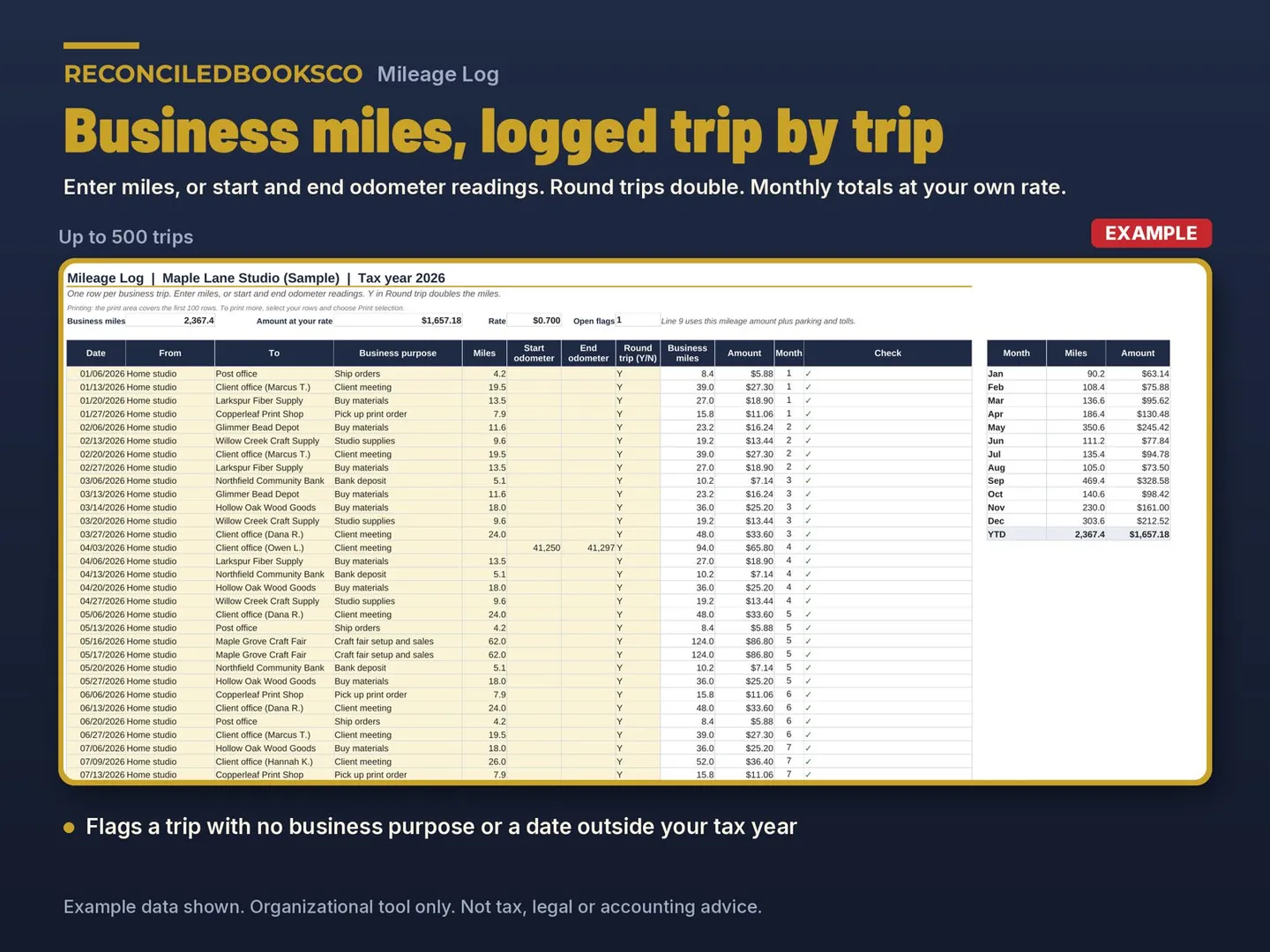The width and height of the screenshot is (1270, 952).
Task: Select the Open flags value cell
Action: (x=638, y=320)
